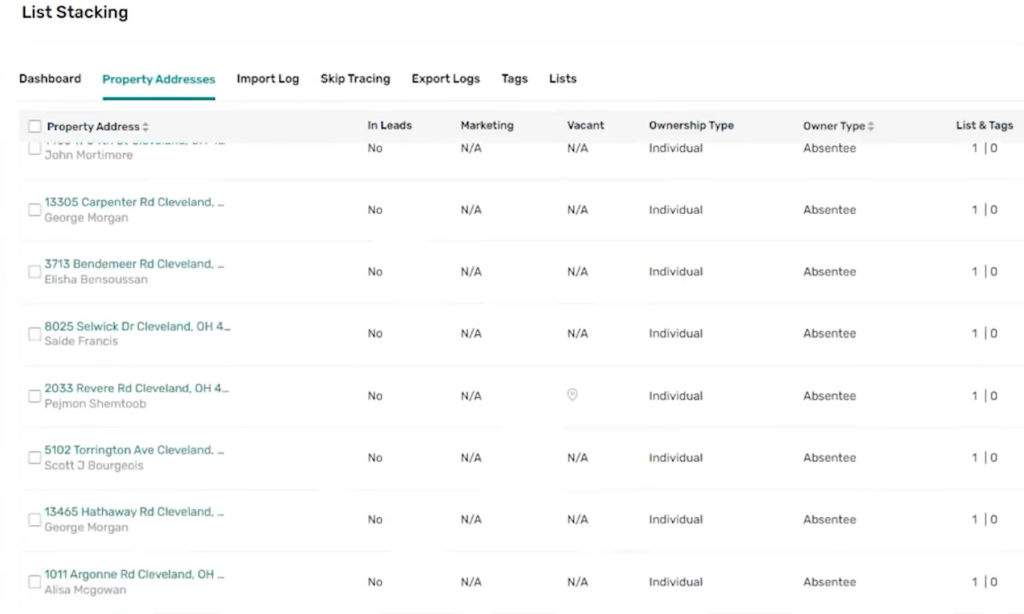Check the 3713 Bendemeer Rd row checkbox
Screen dimensions: 1024x614
point(34,271)
